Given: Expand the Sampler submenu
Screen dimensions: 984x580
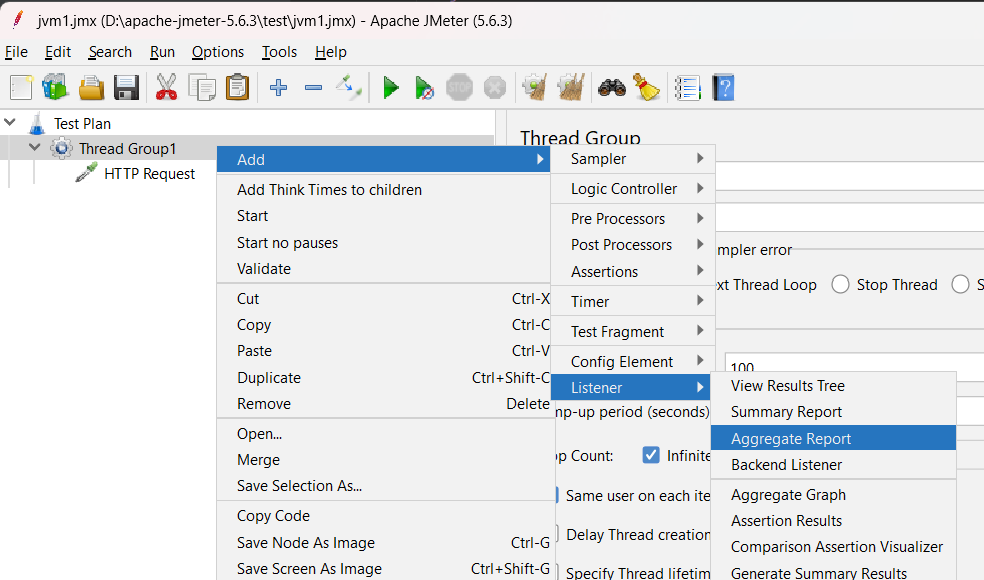Looking at the screenshot, I should (x=633, y=159).
